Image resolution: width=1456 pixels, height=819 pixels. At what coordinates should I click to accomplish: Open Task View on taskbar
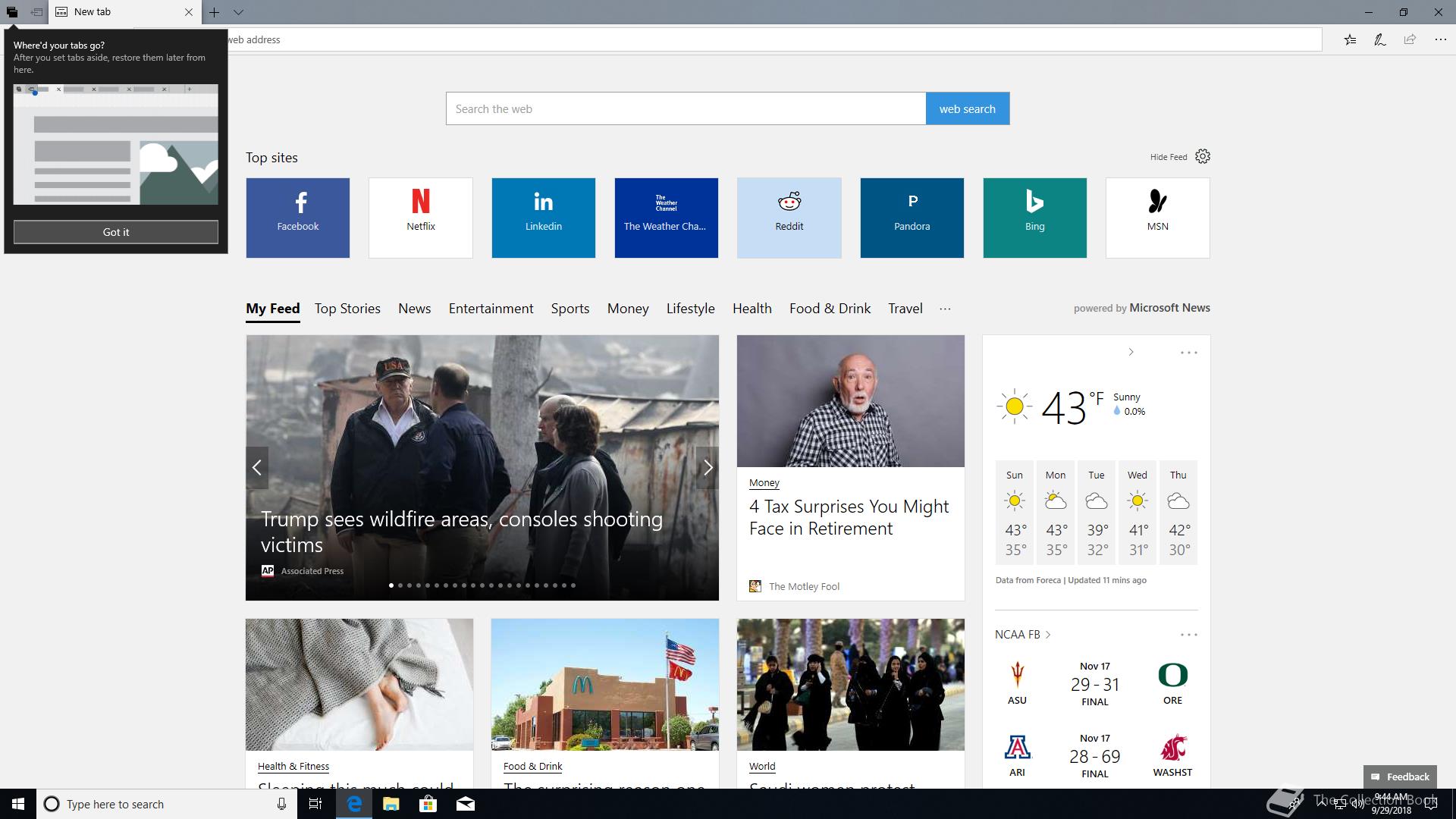tap(315, 804)
